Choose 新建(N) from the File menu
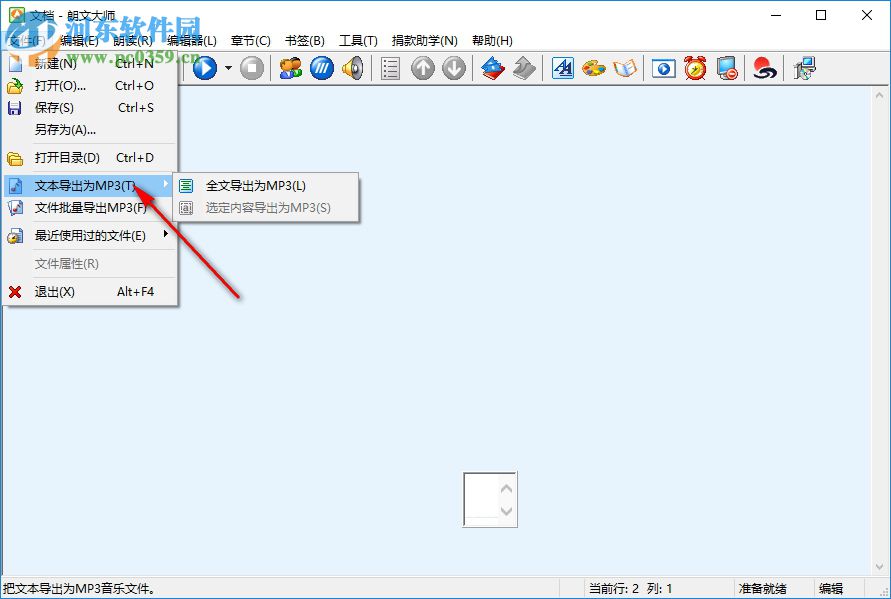The image size is (891, 599). point(90,64)
